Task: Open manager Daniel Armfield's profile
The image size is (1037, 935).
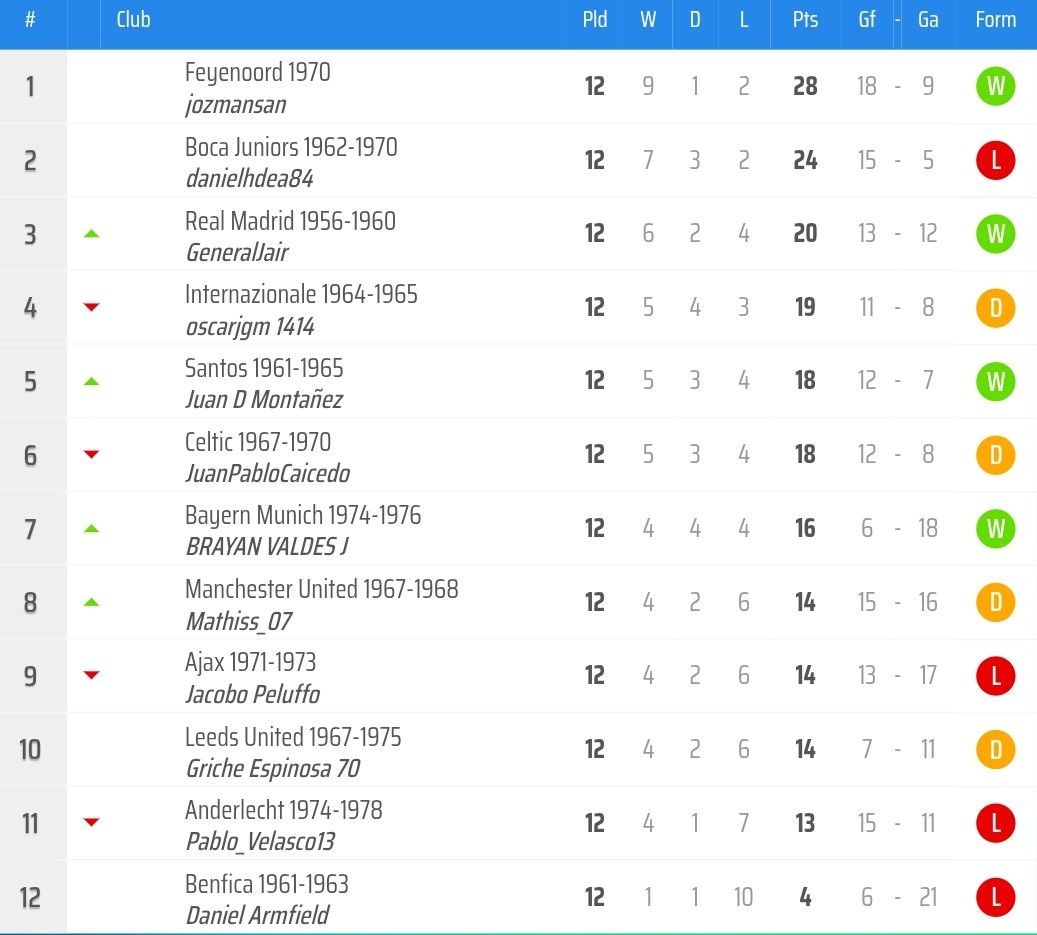Action: [x=257, y=915]
